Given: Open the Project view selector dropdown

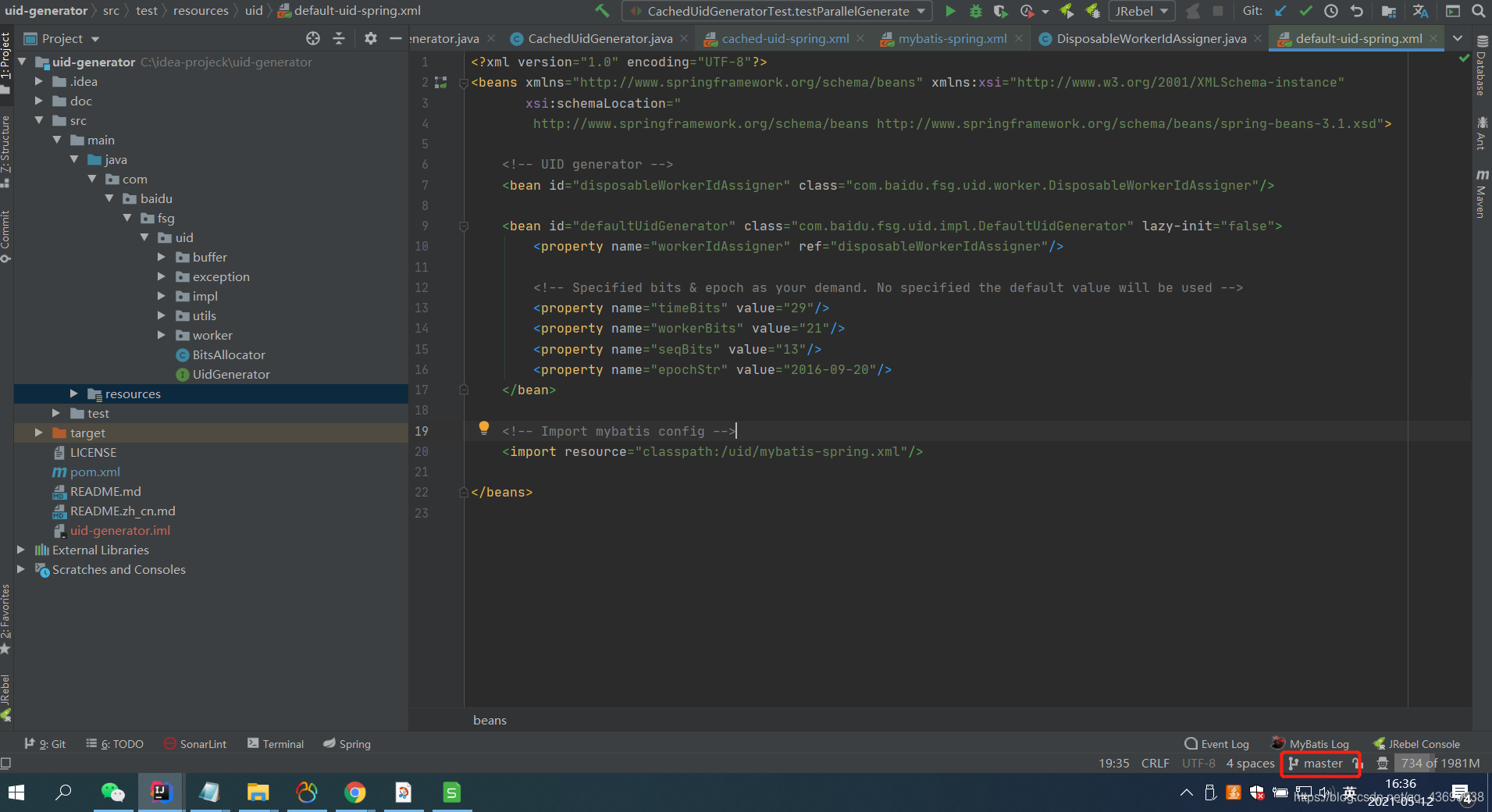Looking at the screenshot, I should click(62, 38).
